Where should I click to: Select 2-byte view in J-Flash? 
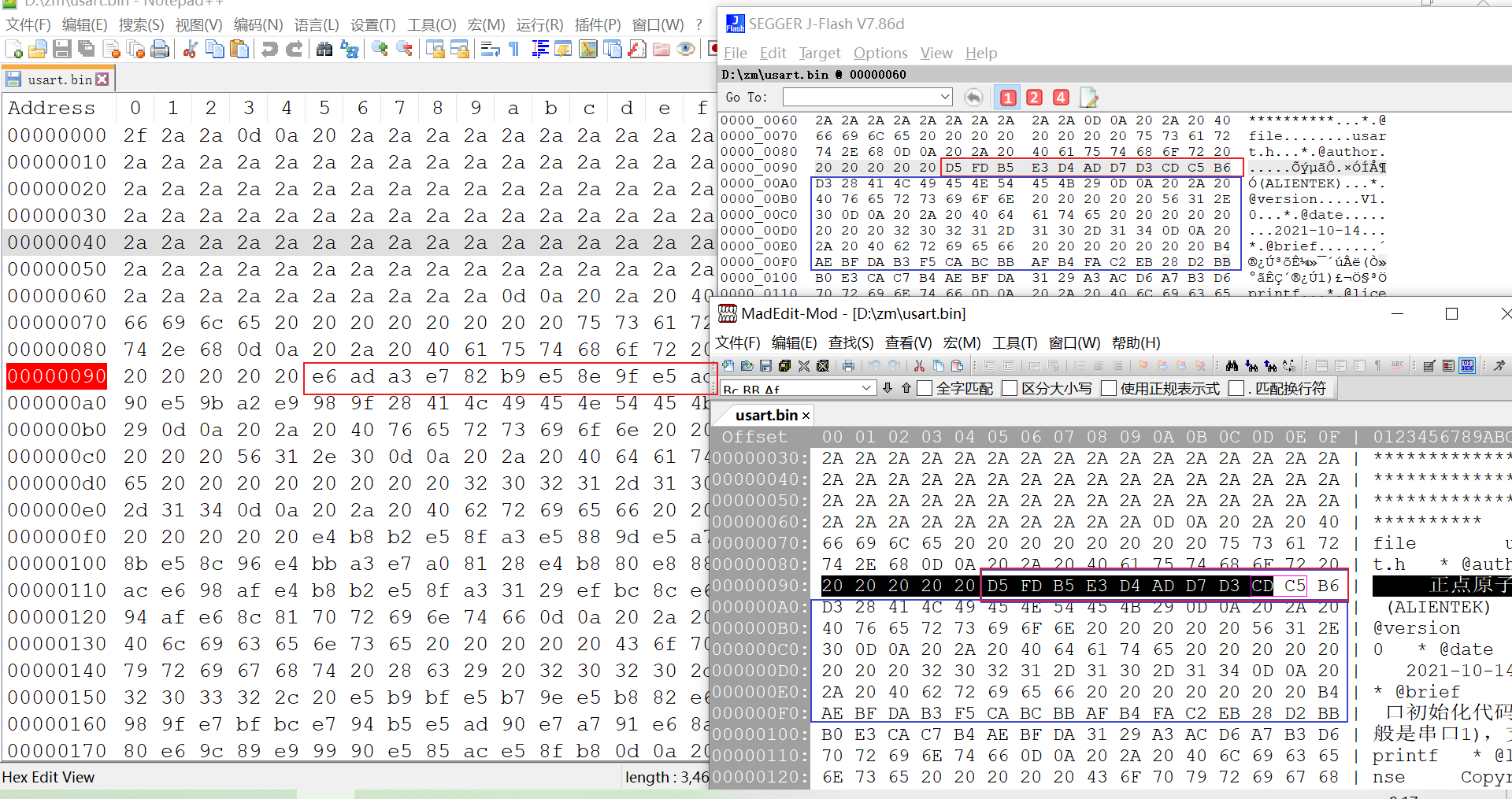pos(1035,98)
